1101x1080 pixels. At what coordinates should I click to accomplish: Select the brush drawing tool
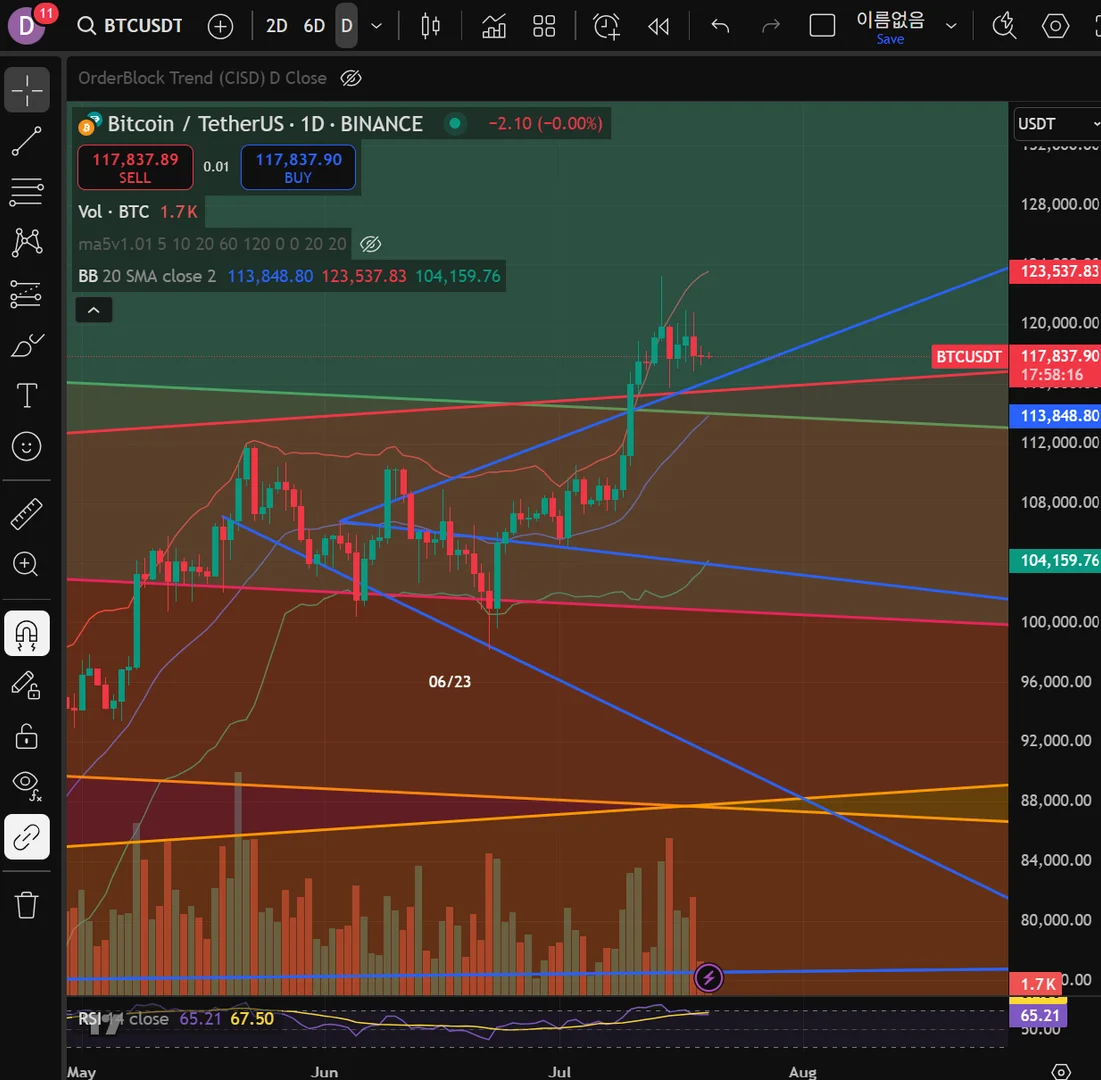[27, 345]
